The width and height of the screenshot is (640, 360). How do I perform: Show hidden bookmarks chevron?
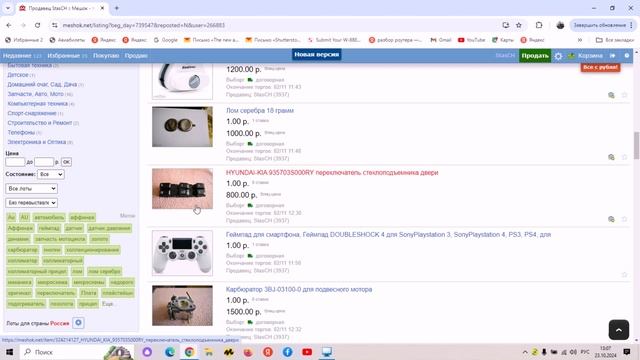pyautogui.click(x=580, y=40)
